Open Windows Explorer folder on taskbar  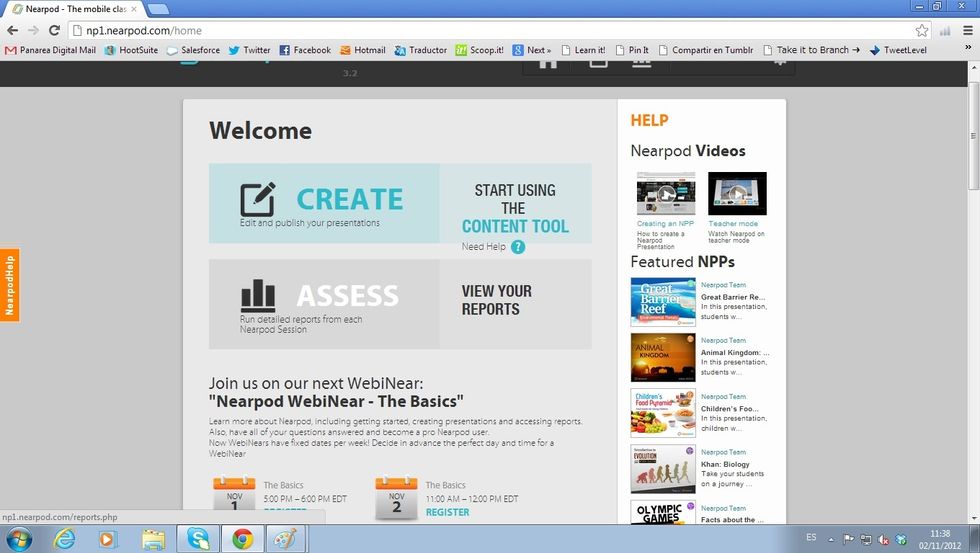[x=153, y=539]
